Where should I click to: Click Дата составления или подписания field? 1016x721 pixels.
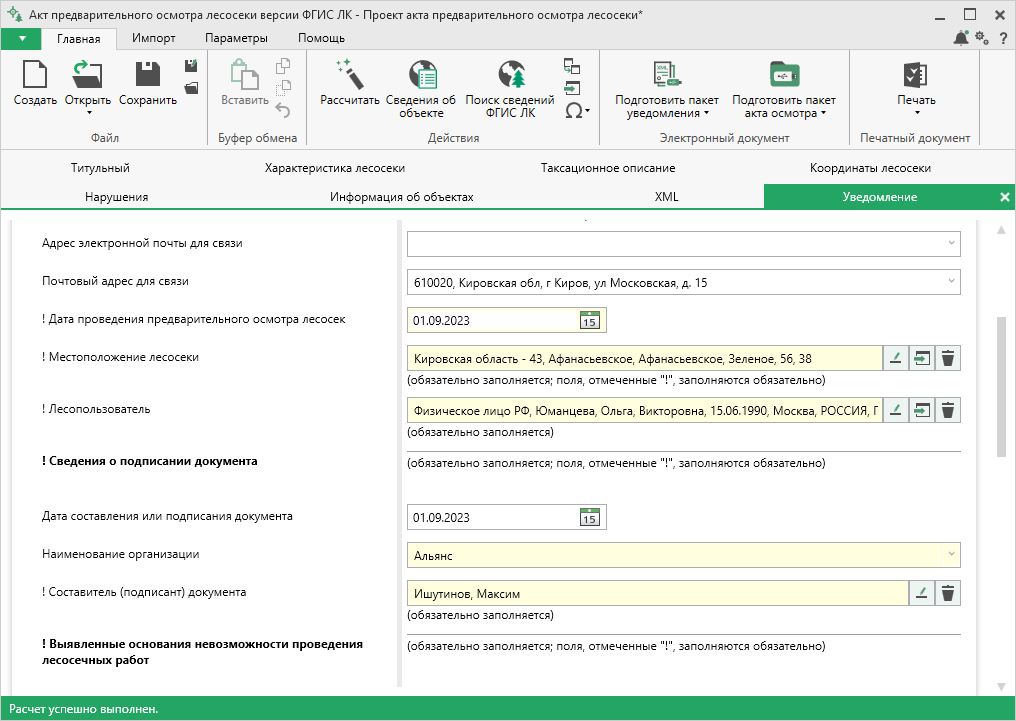(x=507, y=517)
